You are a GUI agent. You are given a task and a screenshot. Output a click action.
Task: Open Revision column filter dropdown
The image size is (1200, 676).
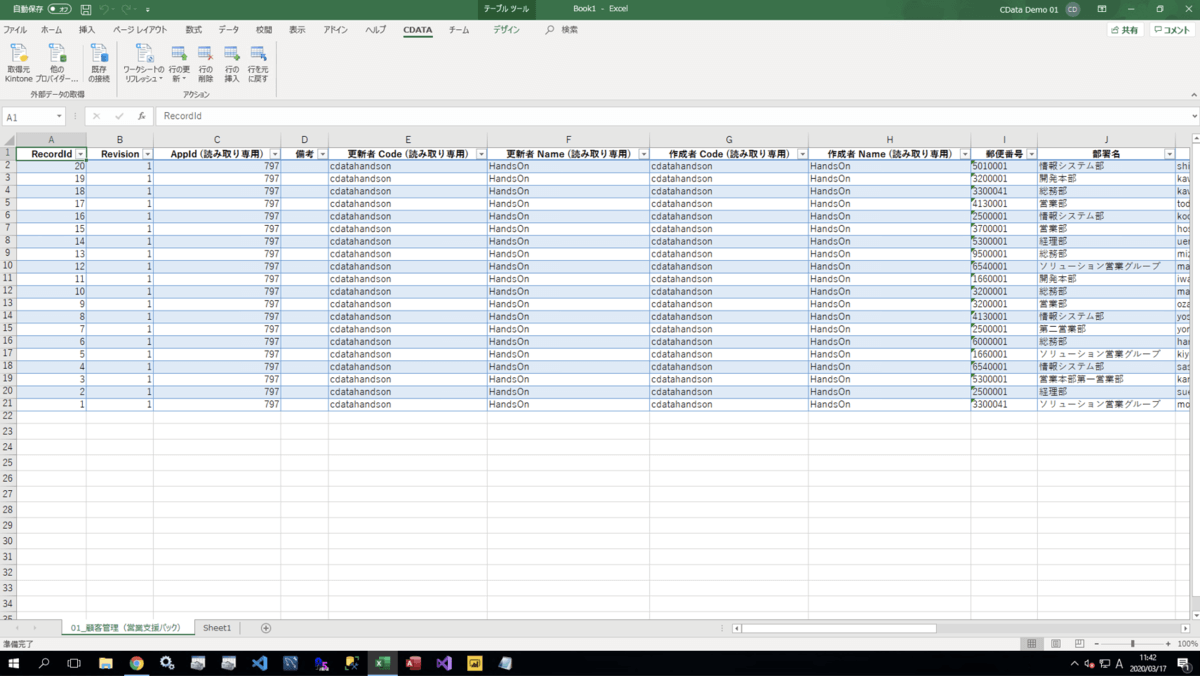(x=148, y=154)
